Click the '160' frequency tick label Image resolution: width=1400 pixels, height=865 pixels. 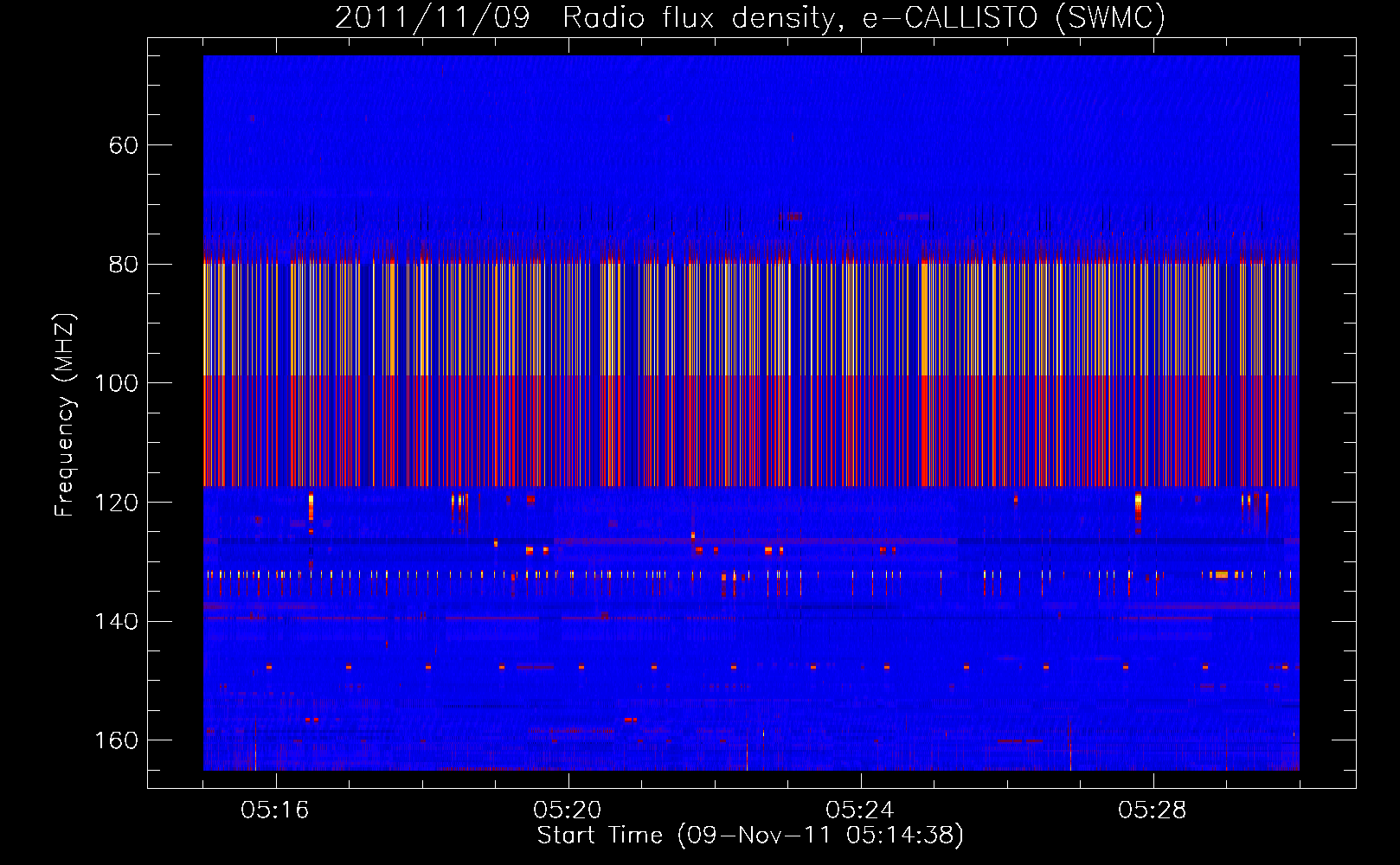116,740
